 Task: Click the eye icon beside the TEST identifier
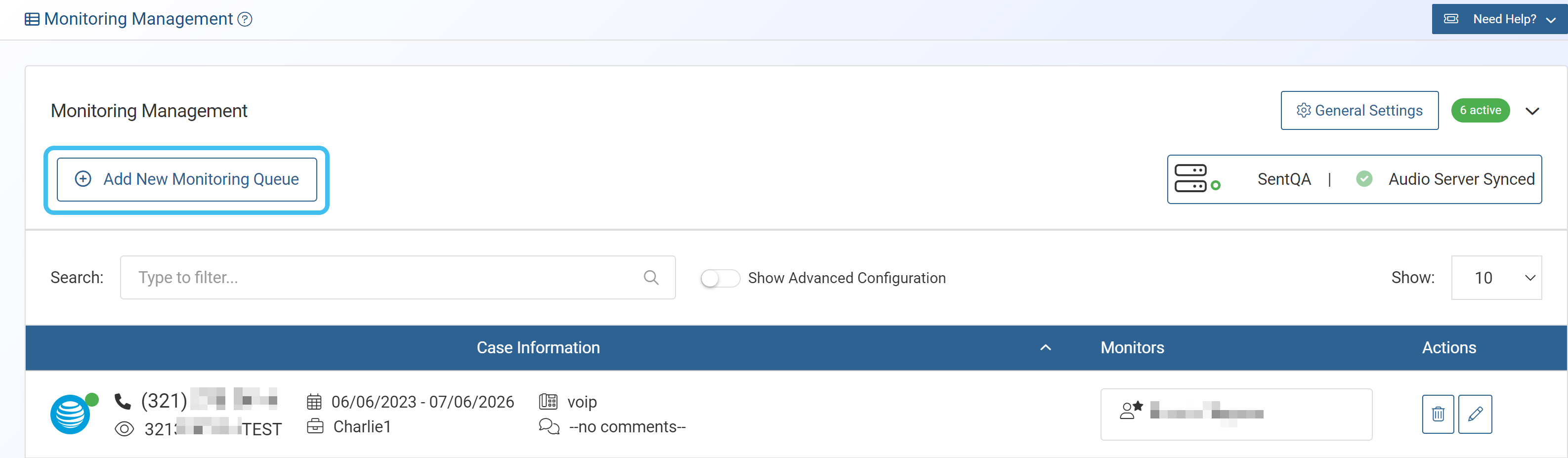(x=124, y=429)
